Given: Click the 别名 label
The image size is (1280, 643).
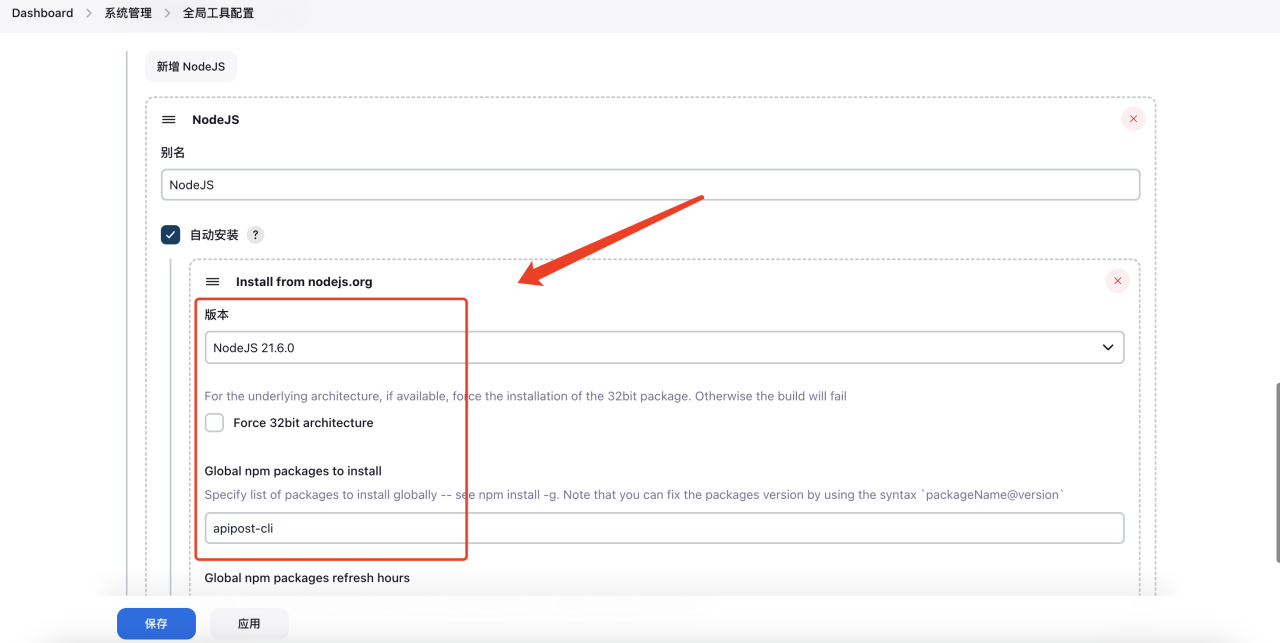Looking at the screenshot, I should (173, 153).
